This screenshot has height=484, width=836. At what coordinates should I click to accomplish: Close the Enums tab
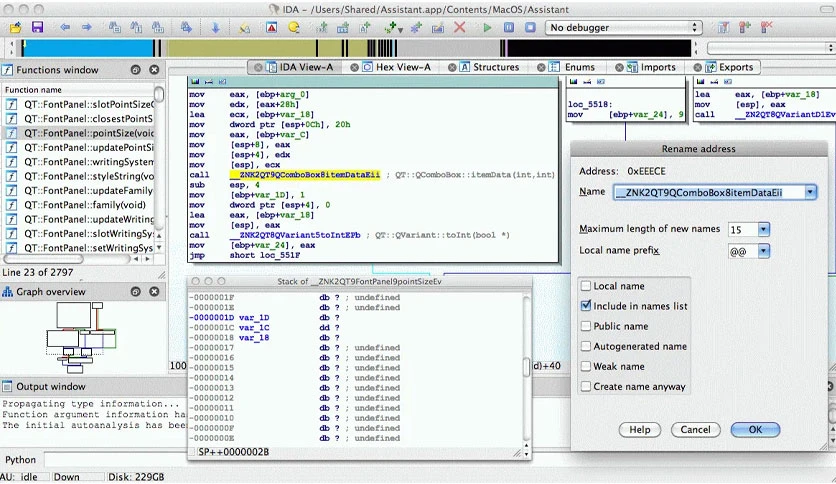point(541,67)
